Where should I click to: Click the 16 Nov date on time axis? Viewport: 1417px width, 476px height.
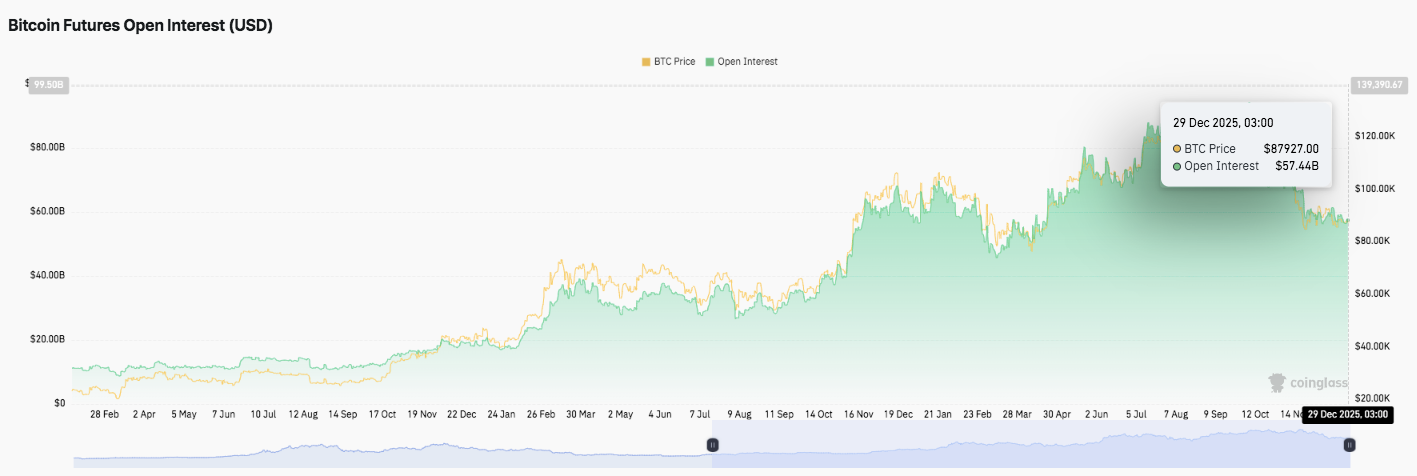tap(859, 413)
